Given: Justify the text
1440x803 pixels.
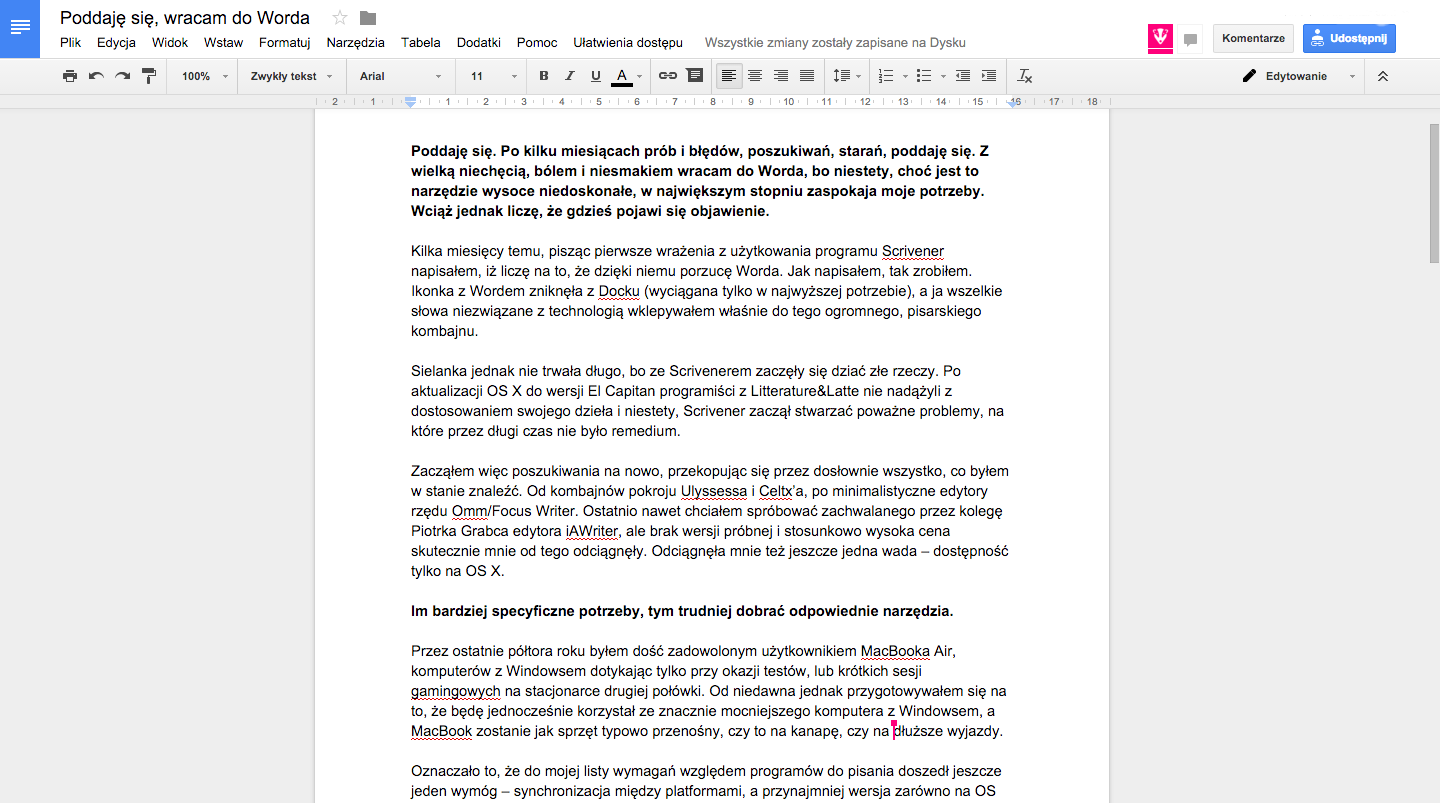Looking at the screenshot, I should (807, 76).
